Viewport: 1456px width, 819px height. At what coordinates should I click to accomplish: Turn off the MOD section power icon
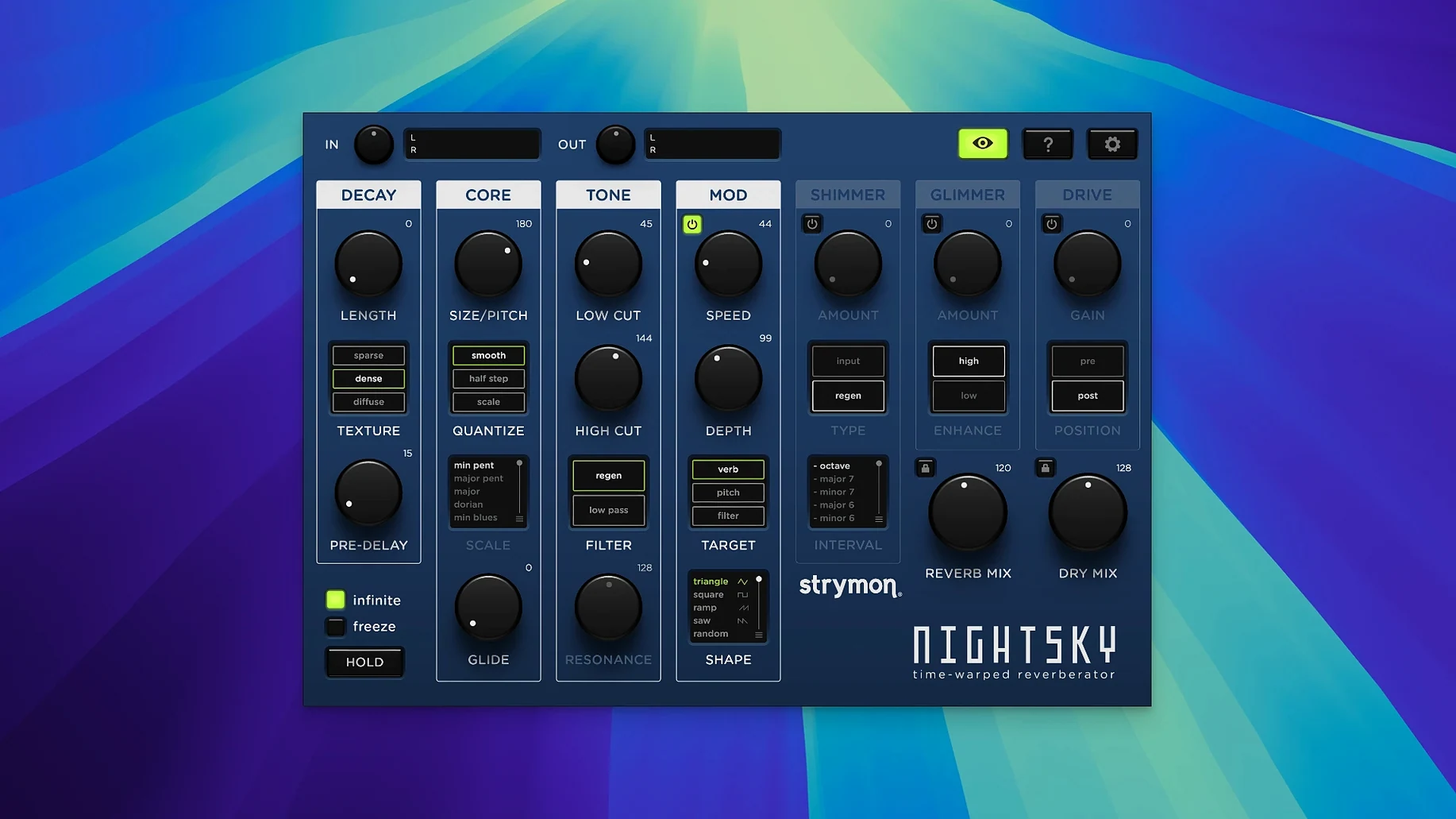tap(691, 225)
